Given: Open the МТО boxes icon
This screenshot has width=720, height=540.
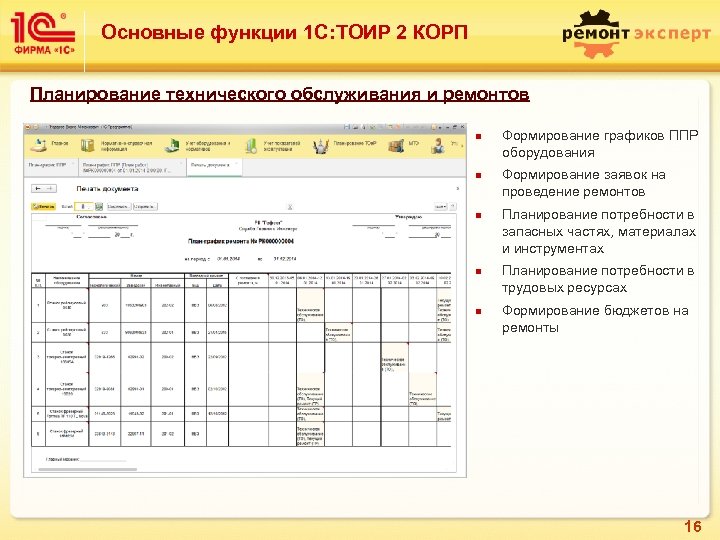Looking at the screenshot, I should 396,146.
